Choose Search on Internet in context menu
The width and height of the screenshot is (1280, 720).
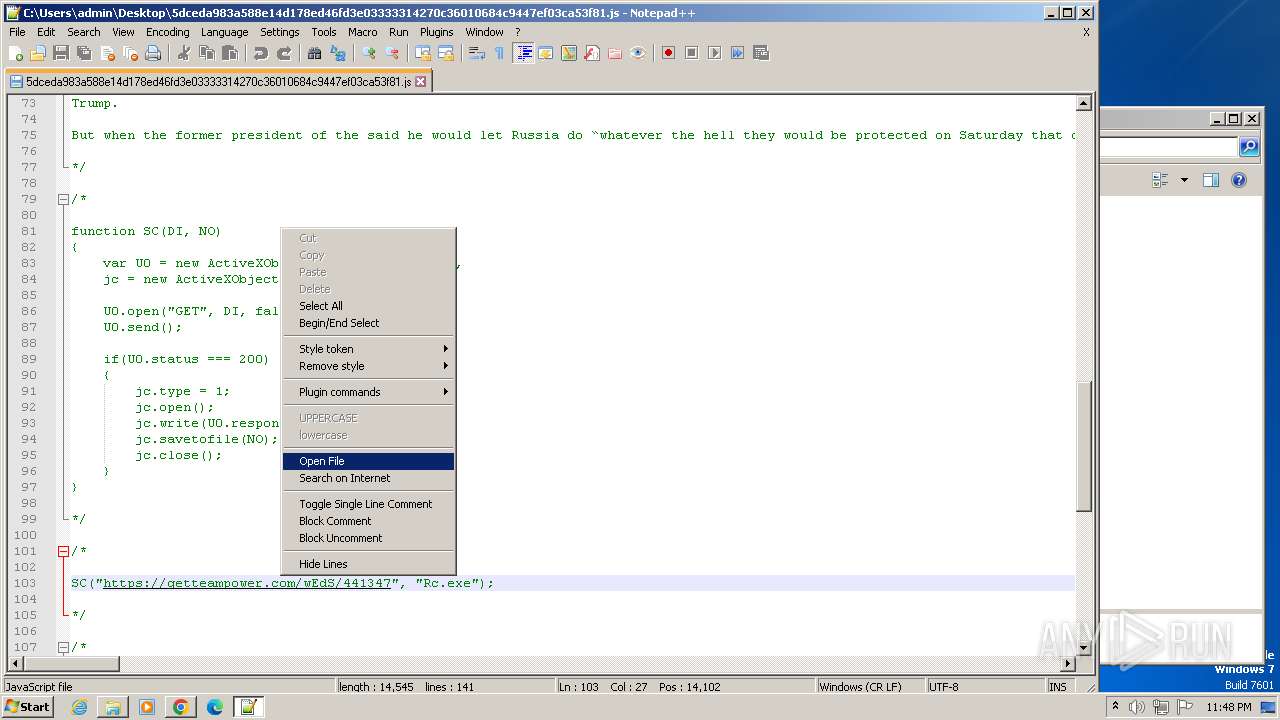tap(369, 478)
